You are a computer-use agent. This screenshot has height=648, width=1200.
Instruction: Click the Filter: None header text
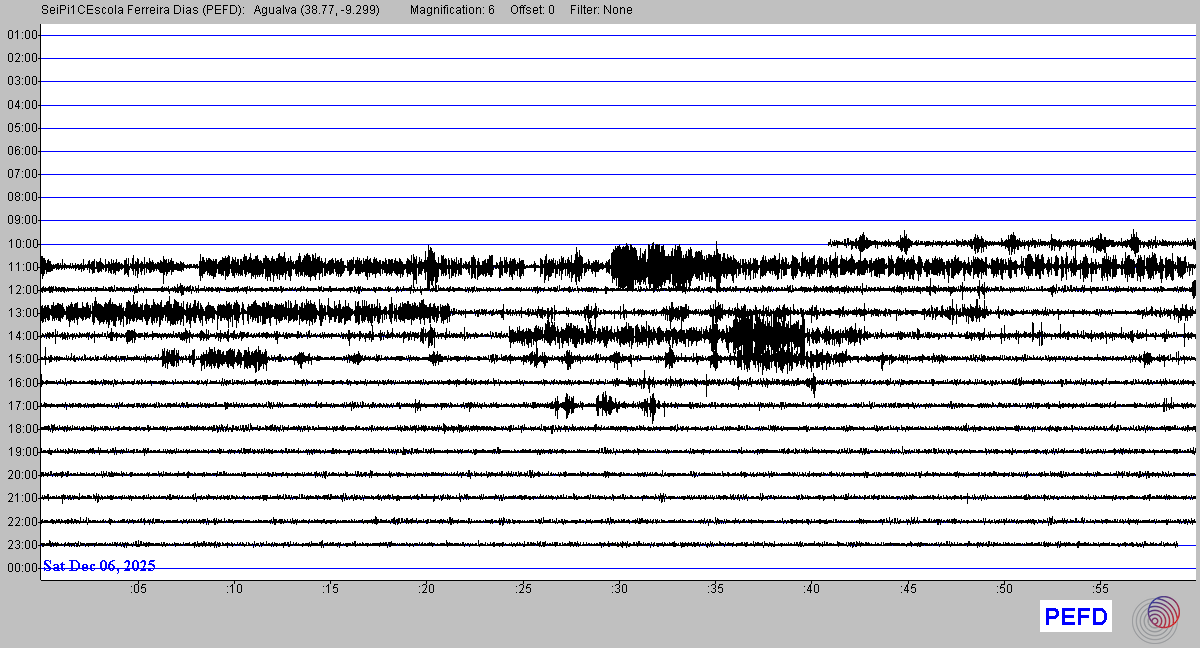(601, 10)
